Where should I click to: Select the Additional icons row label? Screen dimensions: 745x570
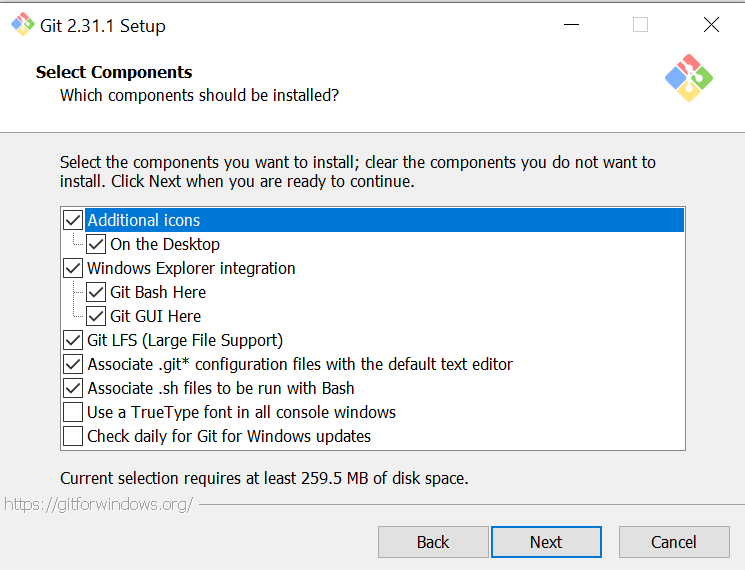(144, 220)
